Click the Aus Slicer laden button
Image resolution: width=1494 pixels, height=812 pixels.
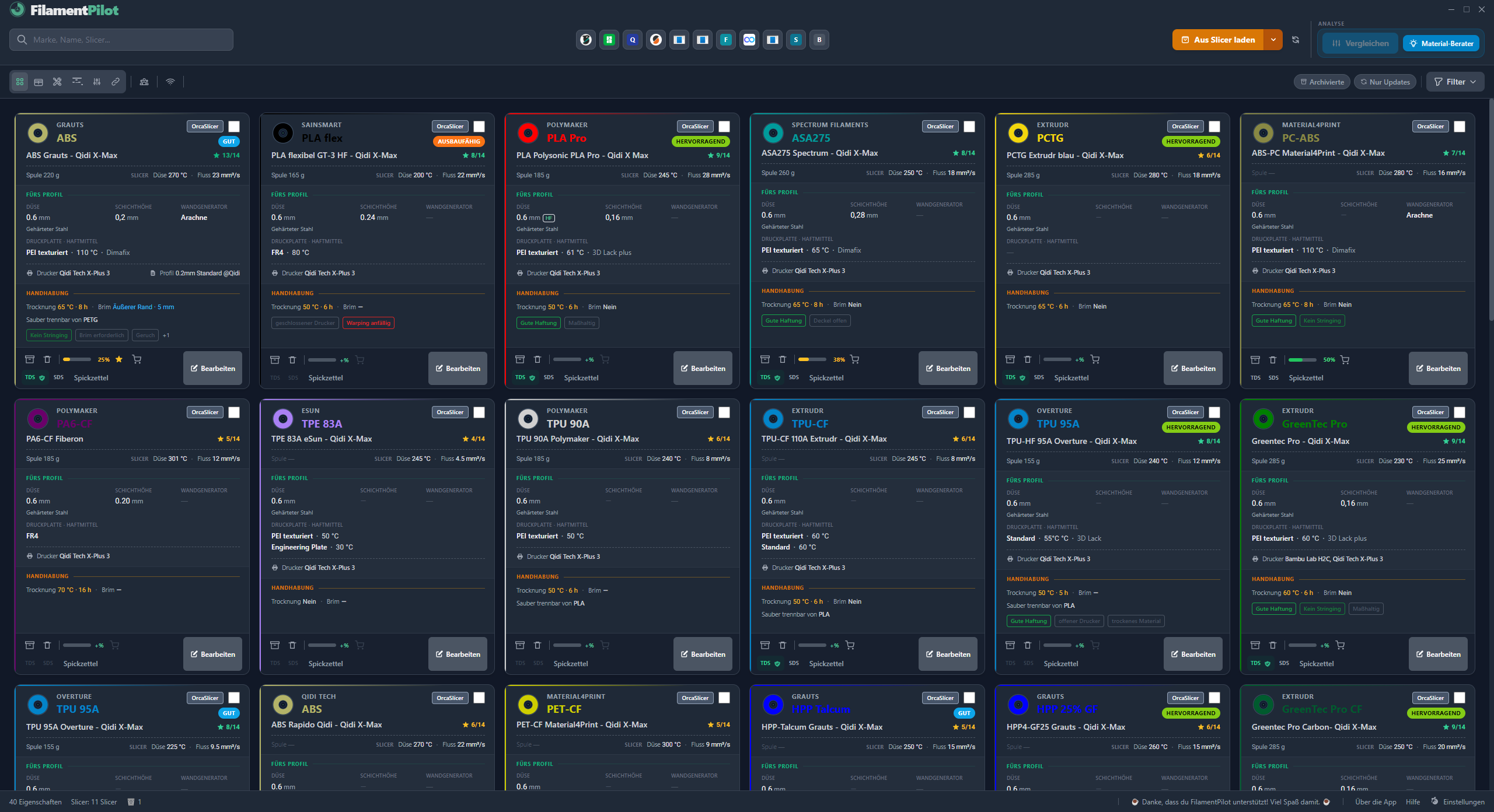click(x=1218, y=40)
